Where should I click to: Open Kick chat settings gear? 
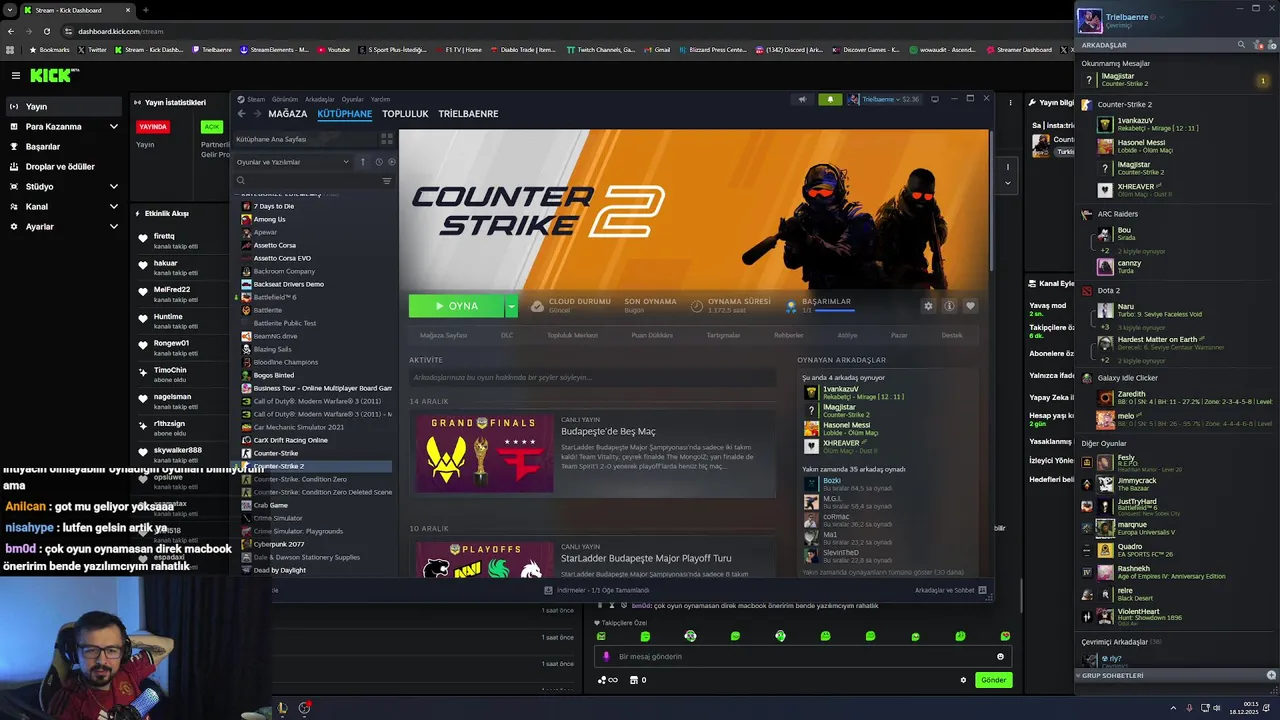point(963,680)
